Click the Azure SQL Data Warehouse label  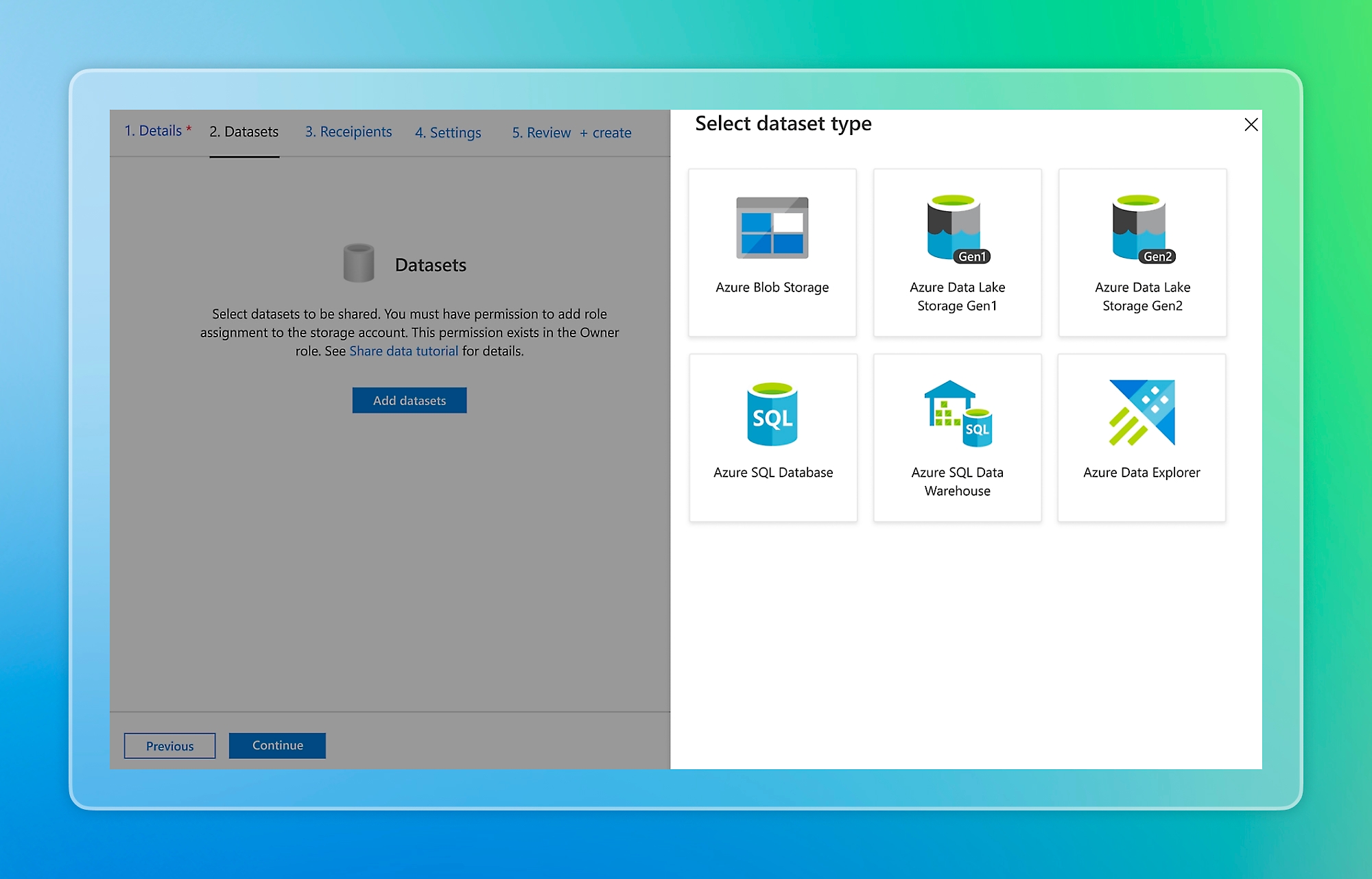click(x=958, y=481)
